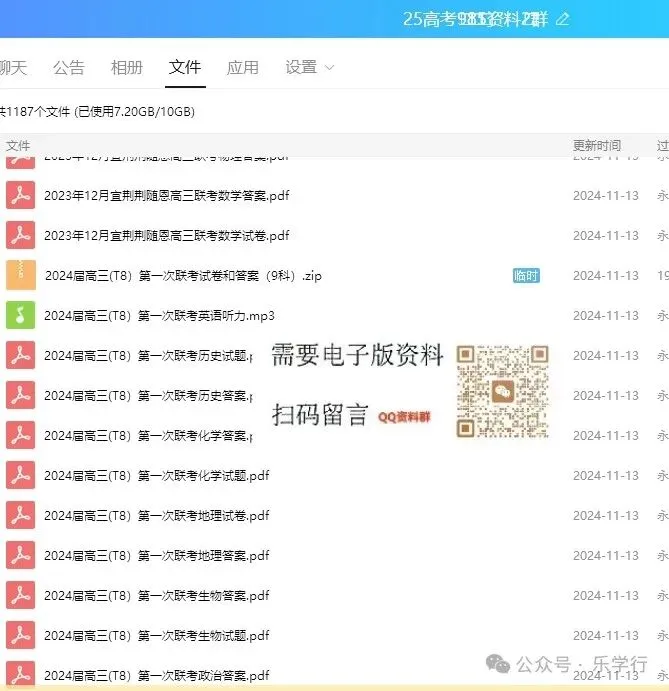Open file name 第一次联考英语听力.mp3

coord(159,316)
